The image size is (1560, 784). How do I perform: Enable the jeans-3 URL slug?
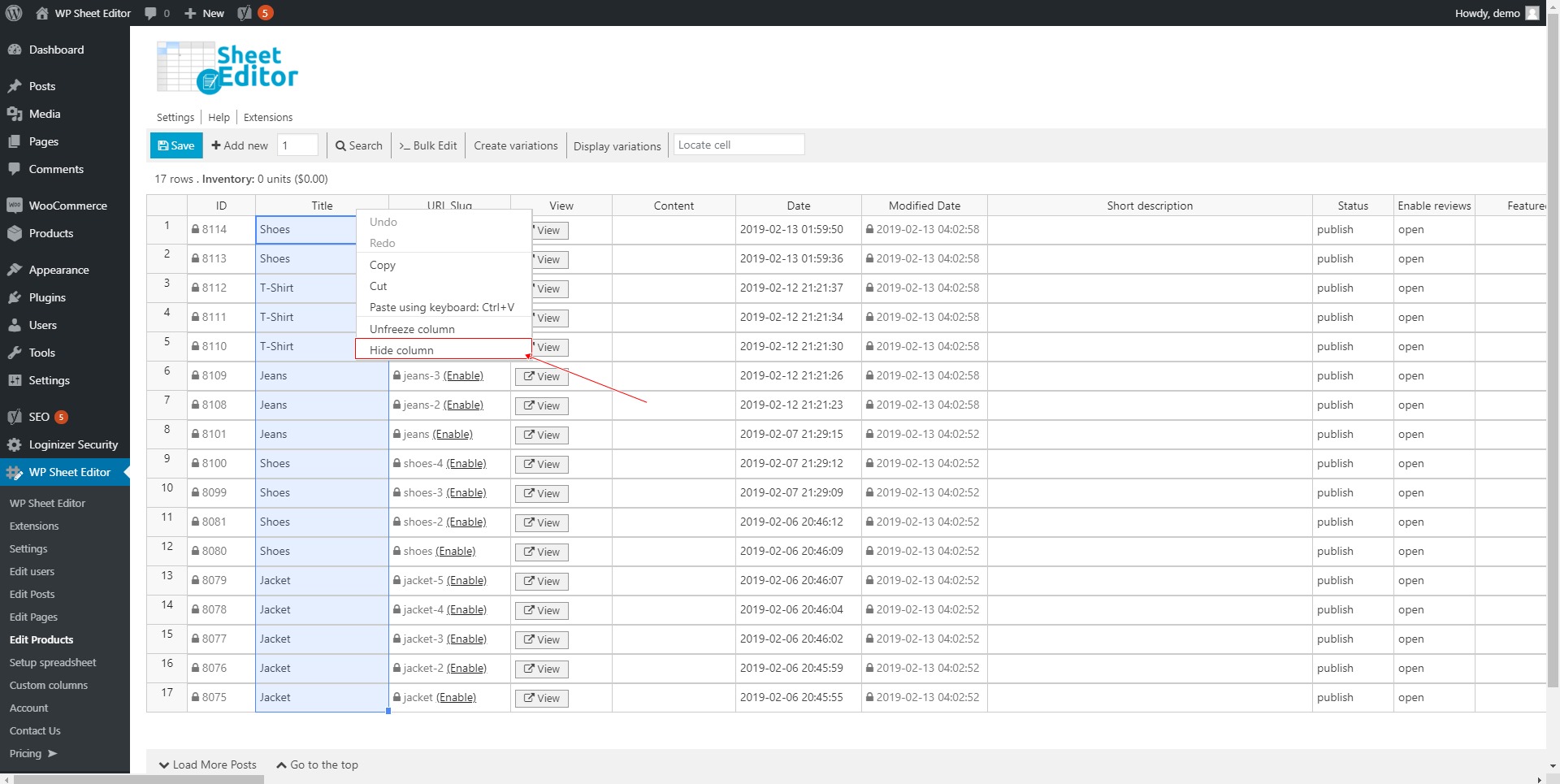click(x=463, y=375)
